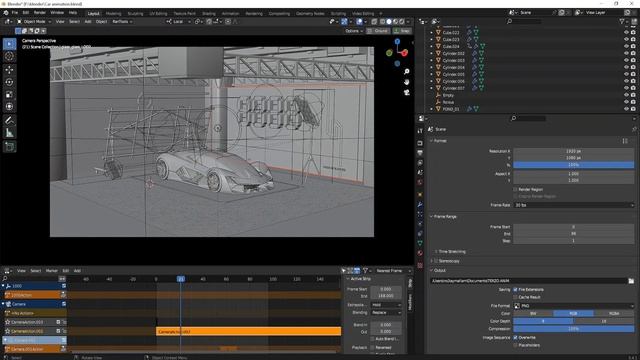Switch to the Geometry Nodes workspace tab
Image resolution: width=640 pixels, height=360 pixels.
tap(310, 13)
